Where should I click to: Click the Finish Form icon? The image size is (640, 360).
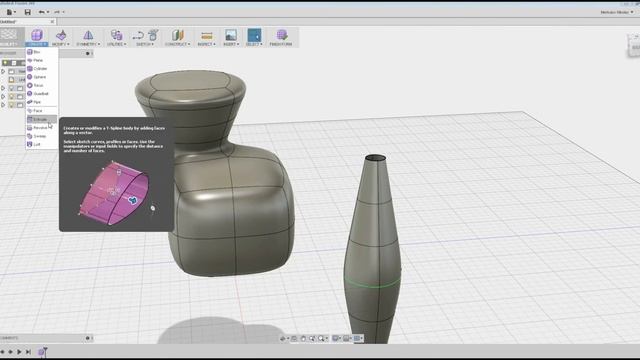281,35
